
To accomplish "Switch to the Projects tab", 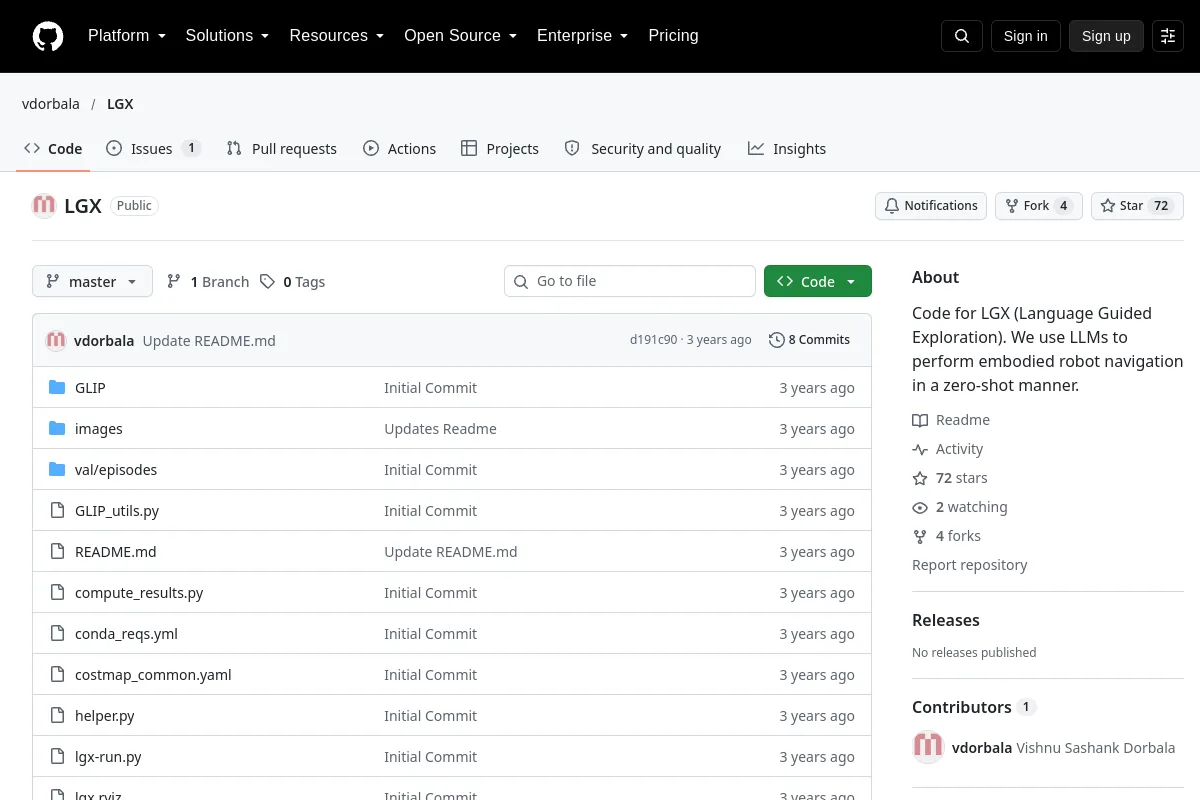I will click(500, 148).
